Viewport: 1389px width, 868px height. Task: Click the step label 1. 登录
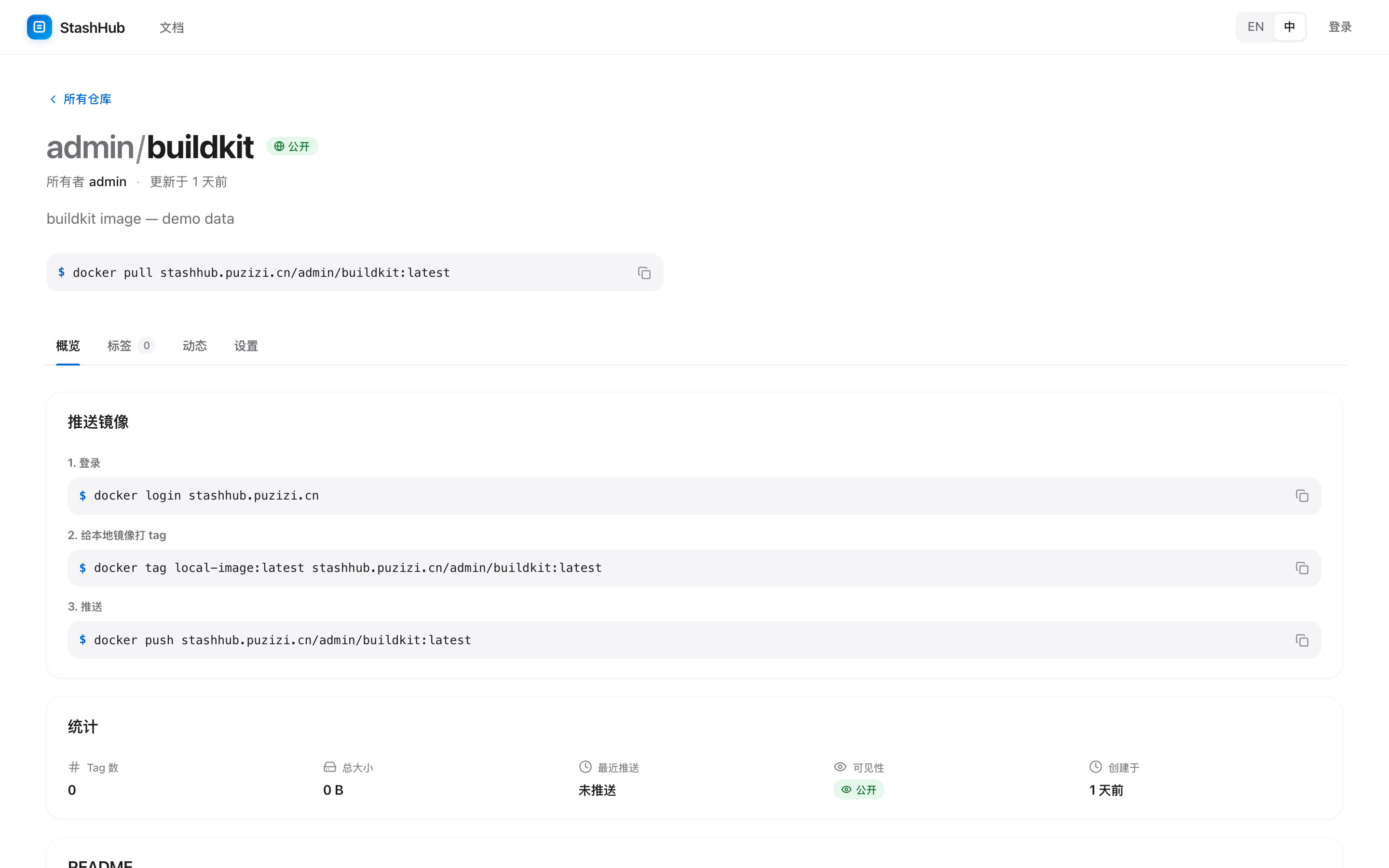pyautogui.click(x=84, y=463)
